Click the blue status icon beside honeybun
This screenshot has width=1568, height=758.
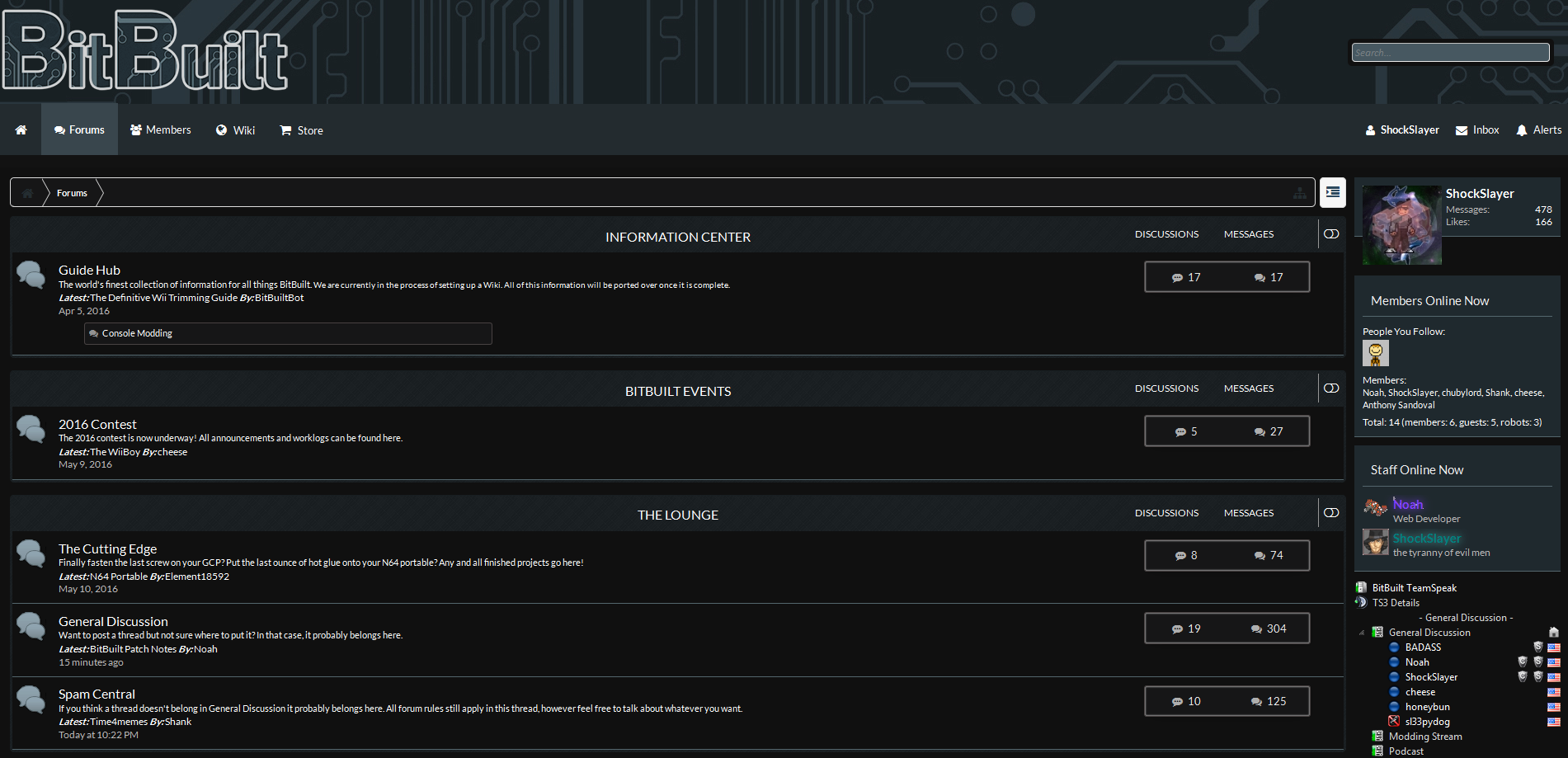pos(1394,707)
